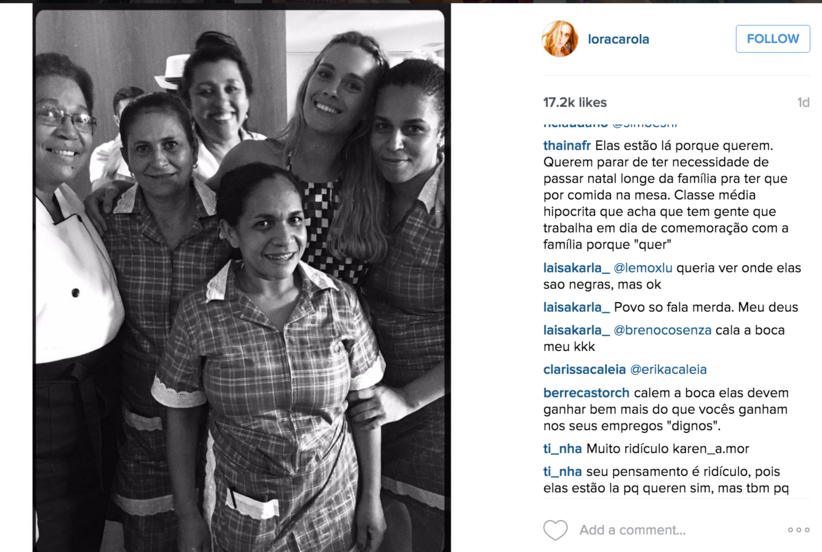Screen dimensions: 822x552
Task: Open laisakarla_ from the Povo so fala comment
Action: 576,307
